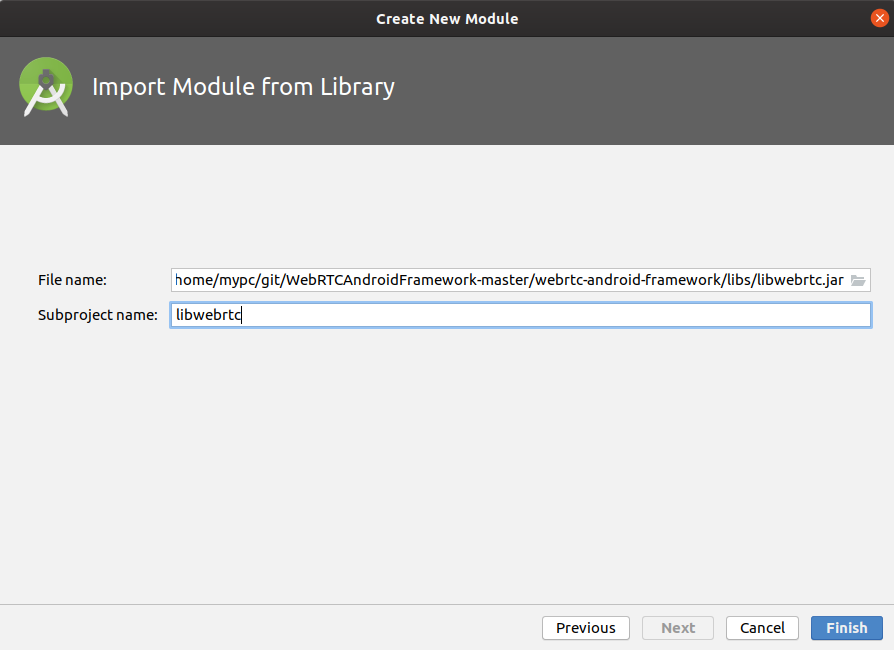Screen dimensions: 894x650
Task: Click the disabled Next button
Action: tap(677, 628)
